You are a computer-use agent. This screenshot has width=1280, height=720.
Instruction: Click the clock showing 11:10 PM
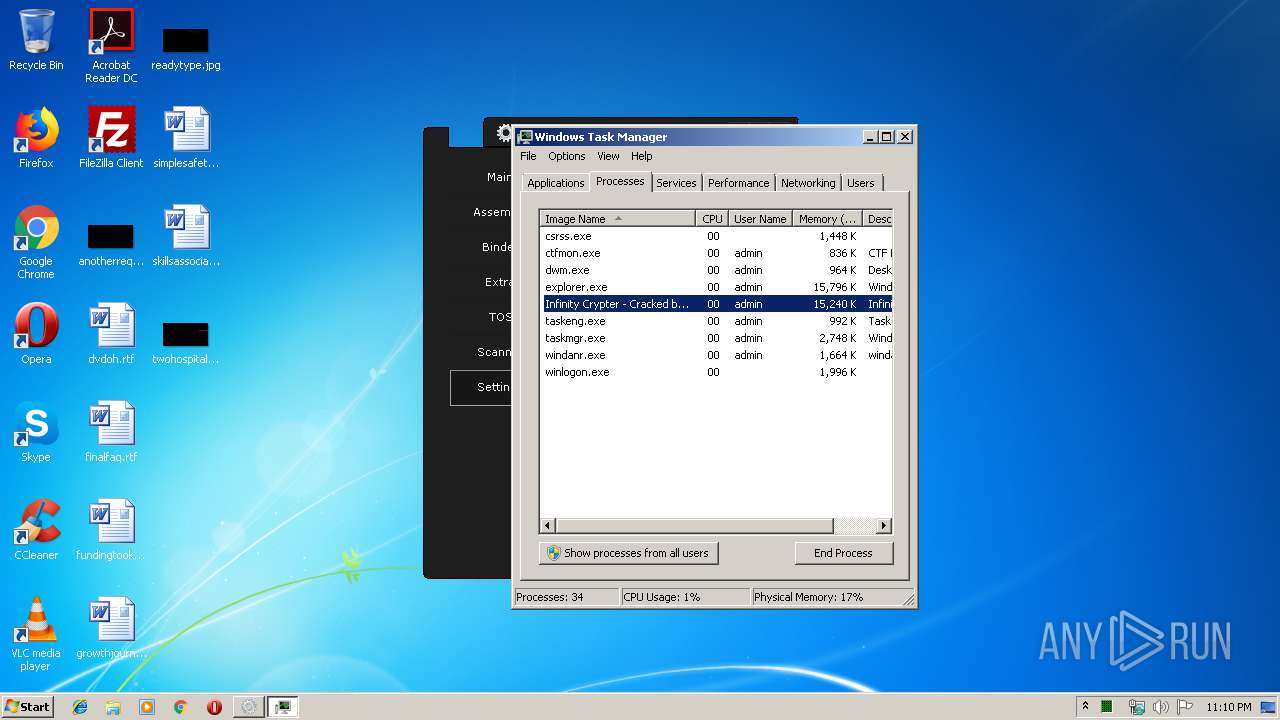(x=1228, y=707)
